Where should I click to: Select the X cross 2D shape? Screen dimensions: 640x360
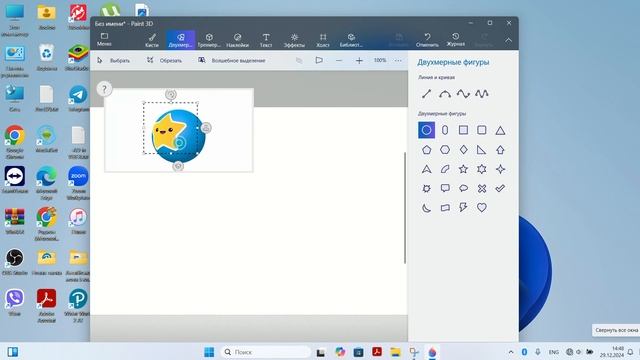point(482,188)
